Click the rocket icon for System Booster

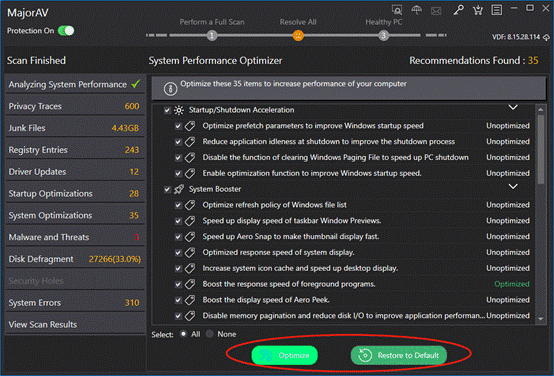coord(179,189)
